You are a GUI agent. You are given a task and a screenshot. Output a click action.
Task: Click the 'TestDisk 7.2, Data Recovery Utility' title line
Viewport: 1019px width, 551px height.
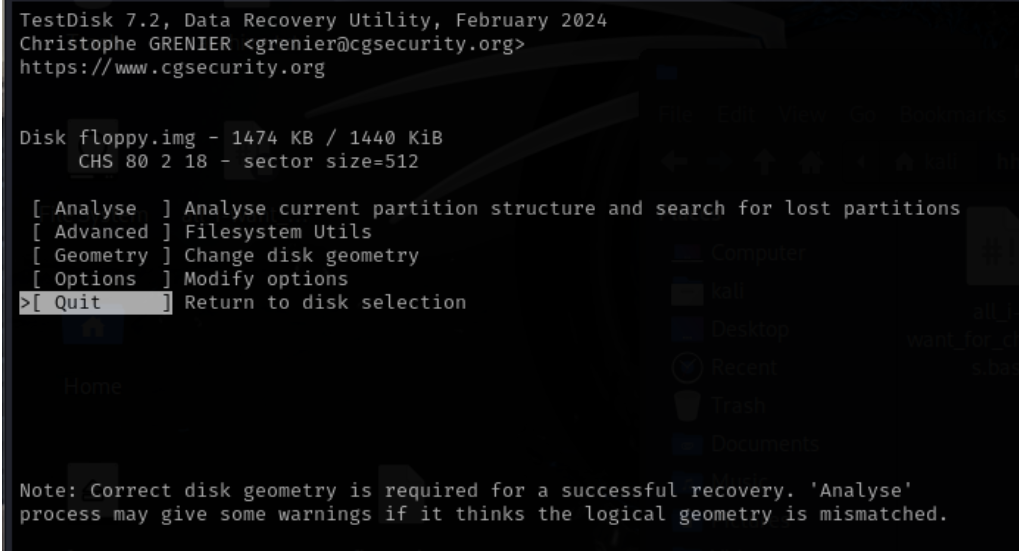313,21
